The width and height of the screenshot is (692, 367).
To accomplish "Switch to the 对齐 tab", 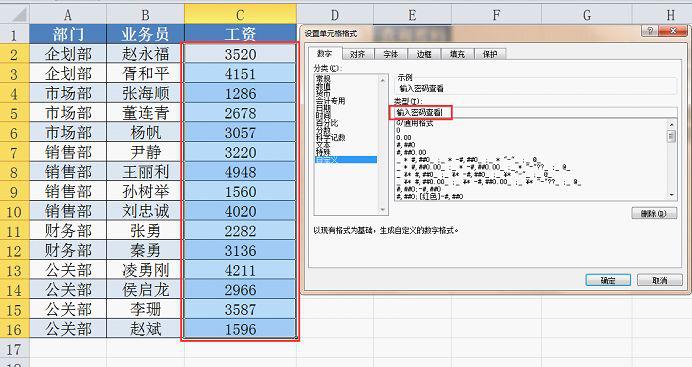I will coord(357,54).
